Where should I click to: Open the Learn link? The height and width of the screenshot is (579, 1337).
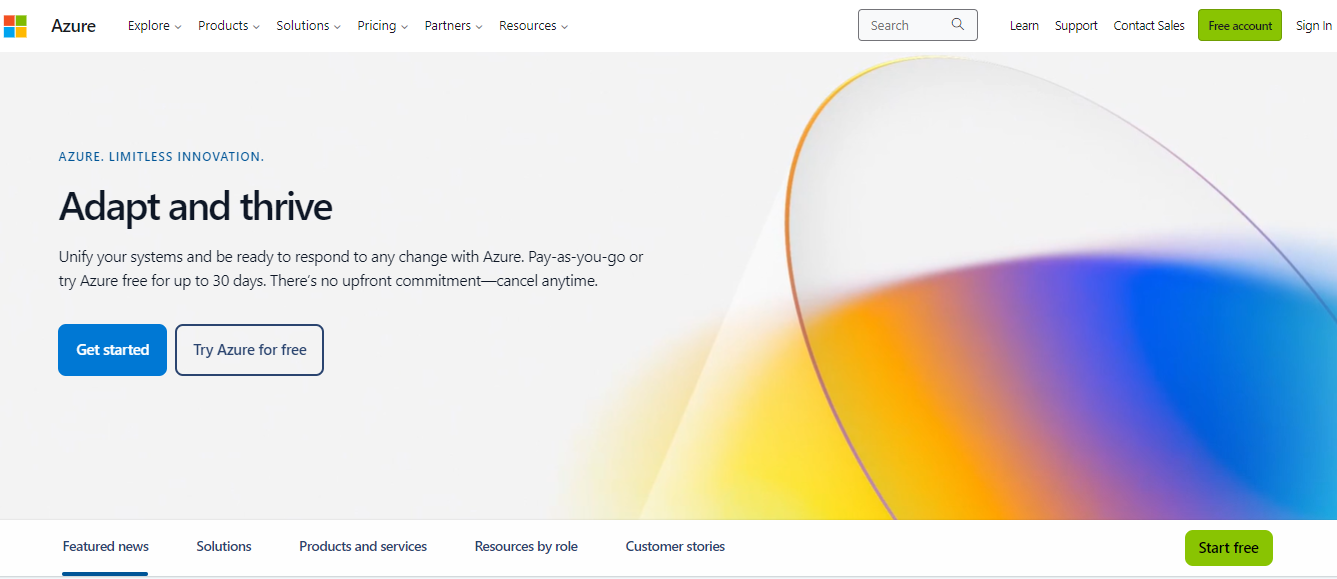tap(1024, 26)
